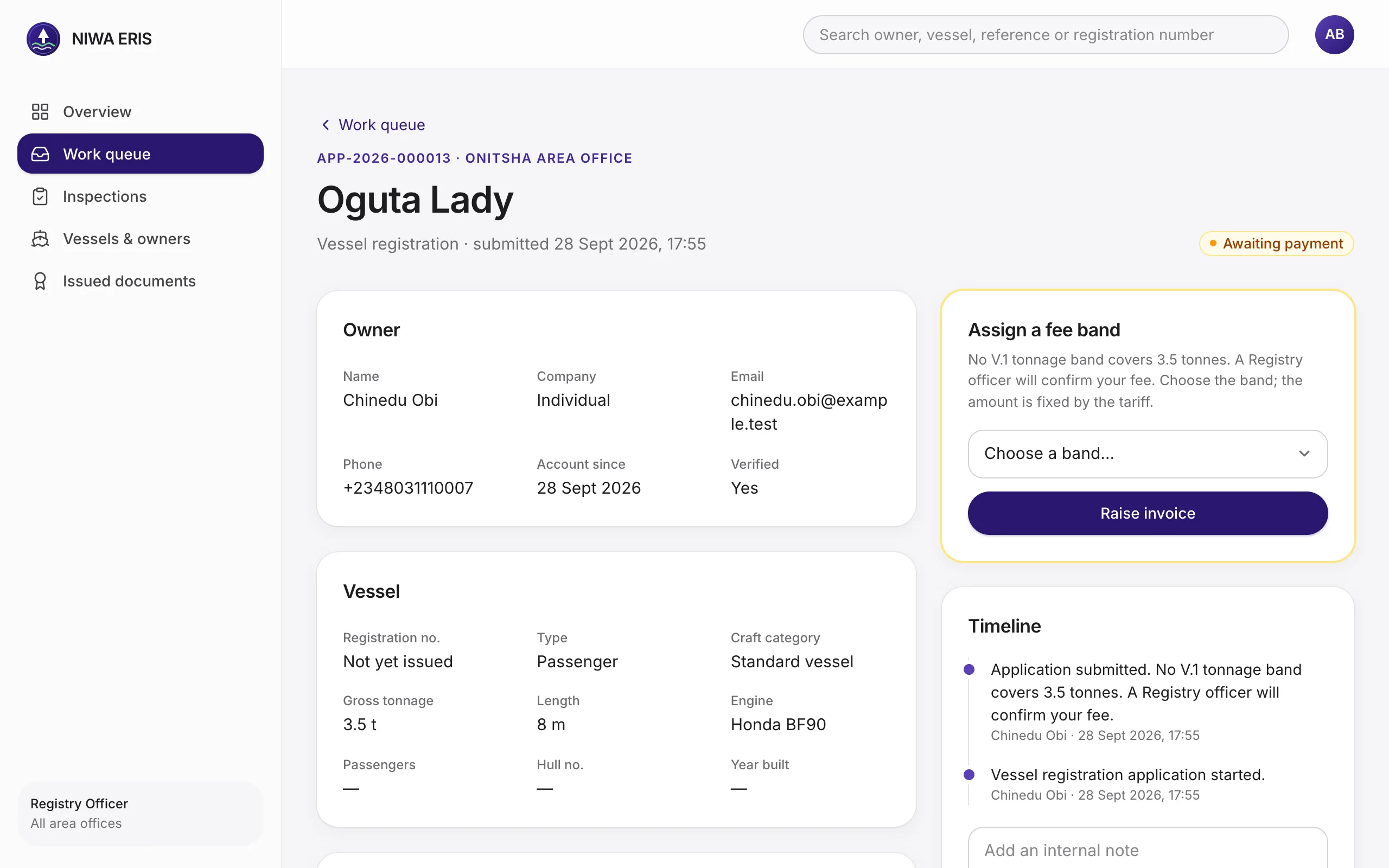1389x868 pixels.
Task: Select phone number +2348031110007
Action: (408, 488)
